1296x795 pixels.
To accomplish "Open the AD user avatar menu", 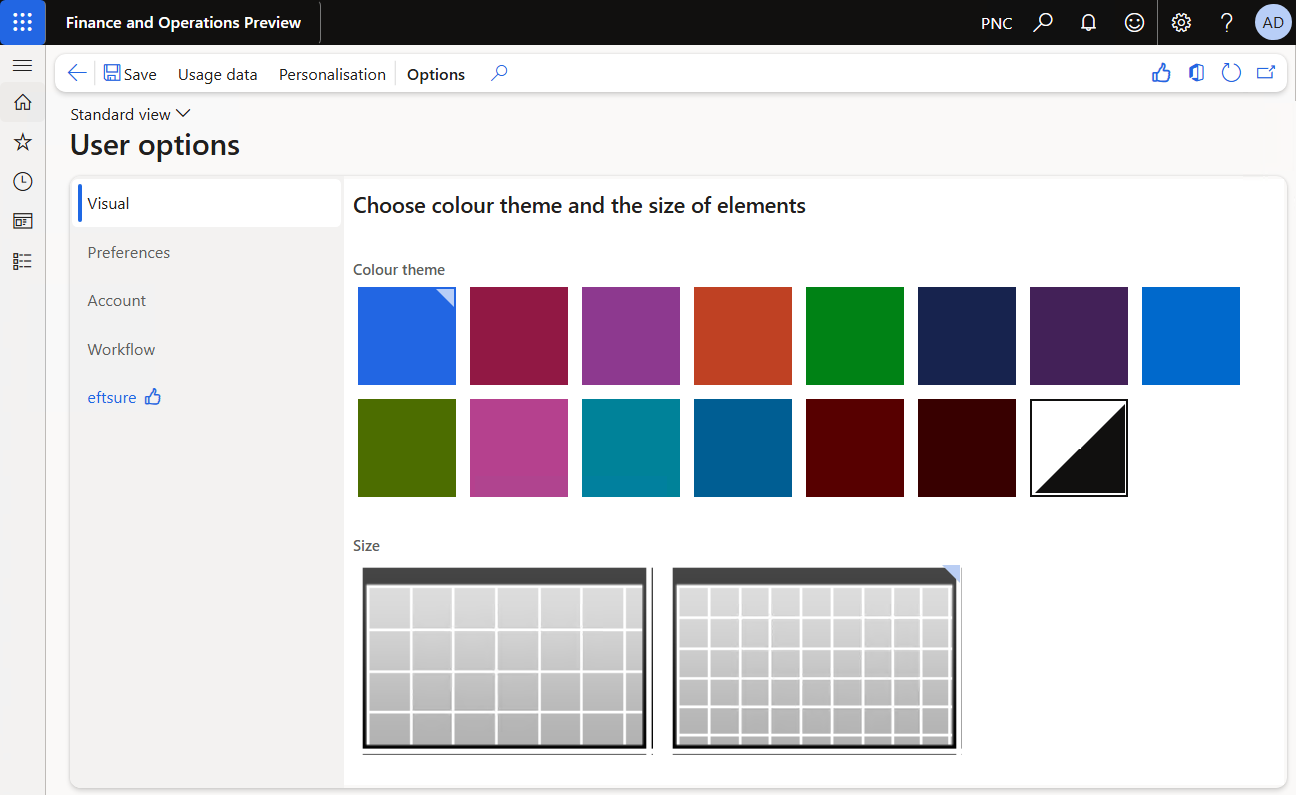I will point(1273,22).
